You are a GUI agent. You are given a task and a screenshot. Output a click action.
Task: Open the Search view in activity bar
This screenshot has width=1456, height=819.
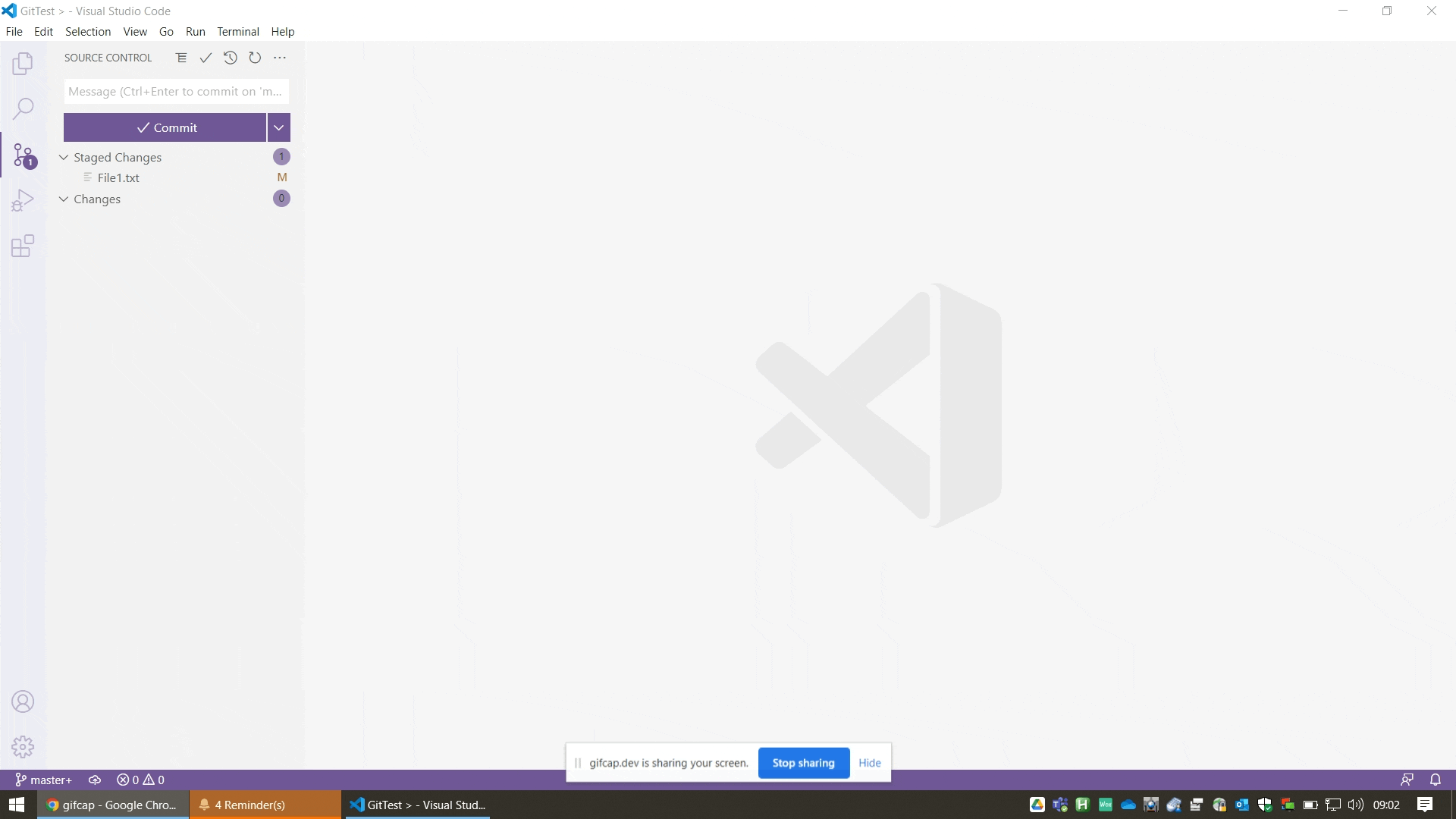(x=23, y=108)
